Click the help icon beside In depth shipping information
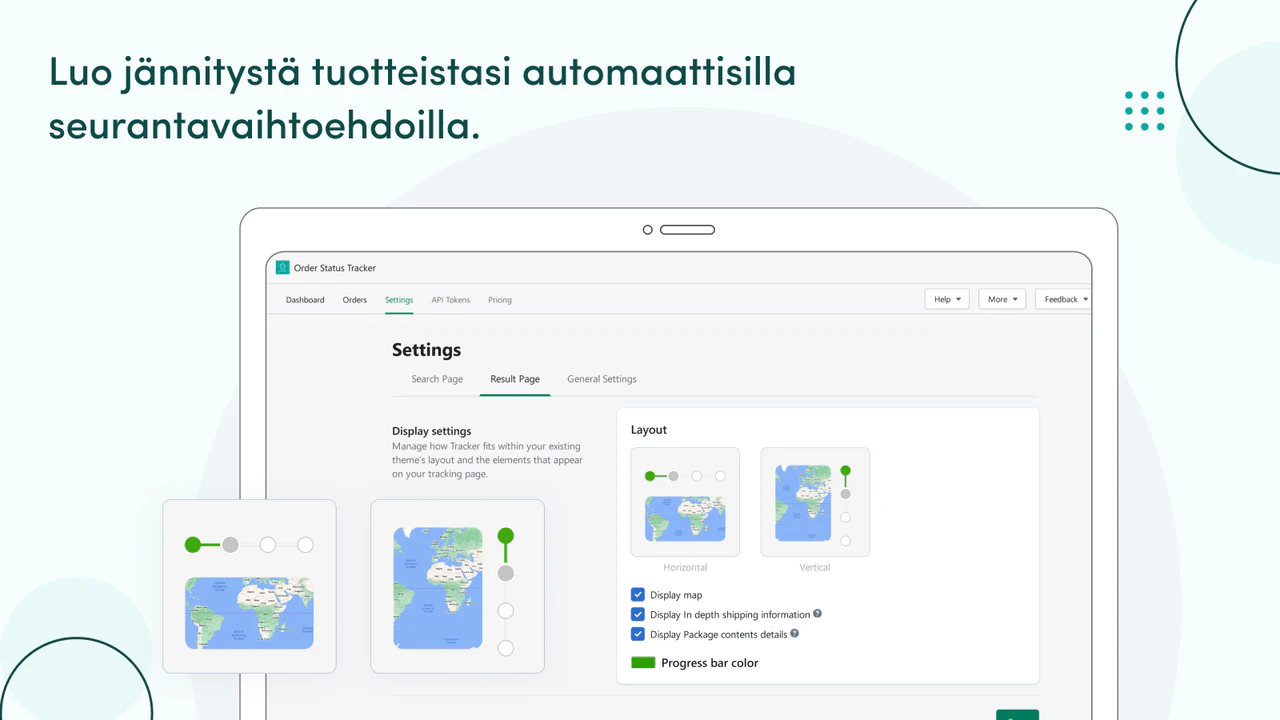 [817, 614]
